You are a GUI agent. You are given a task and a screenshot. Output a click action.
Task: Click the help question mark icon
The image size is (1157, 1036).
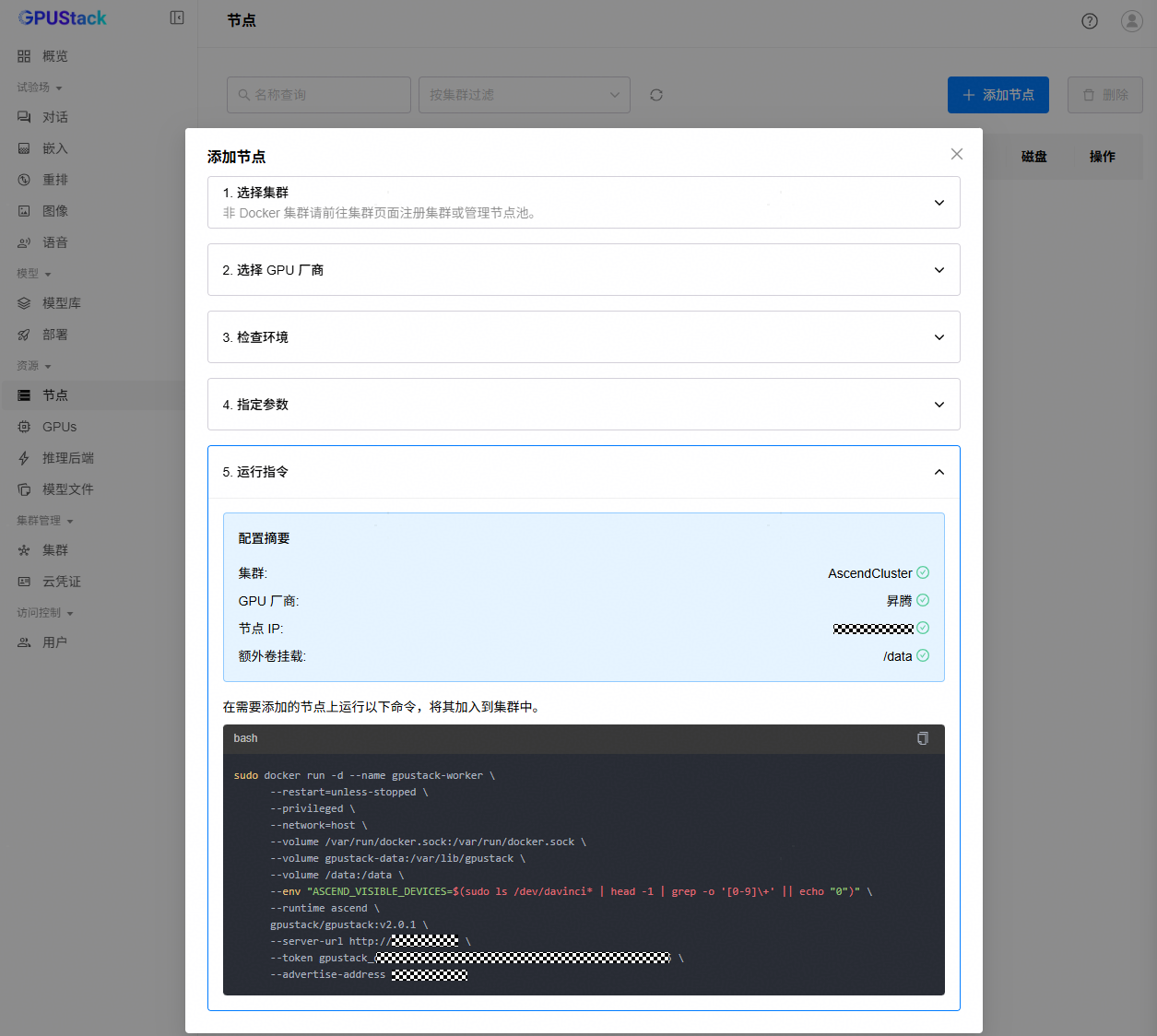pyautogui.click(x=1090, y=21)
